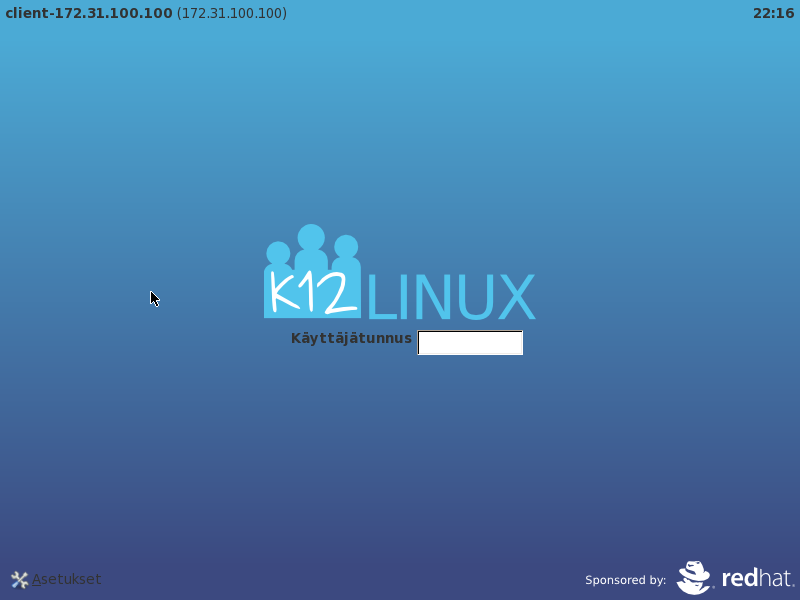Click the handwritten K12 text in logo
Image resolution: width=800 pixels, height=600 pixels.
pos(312,293)
